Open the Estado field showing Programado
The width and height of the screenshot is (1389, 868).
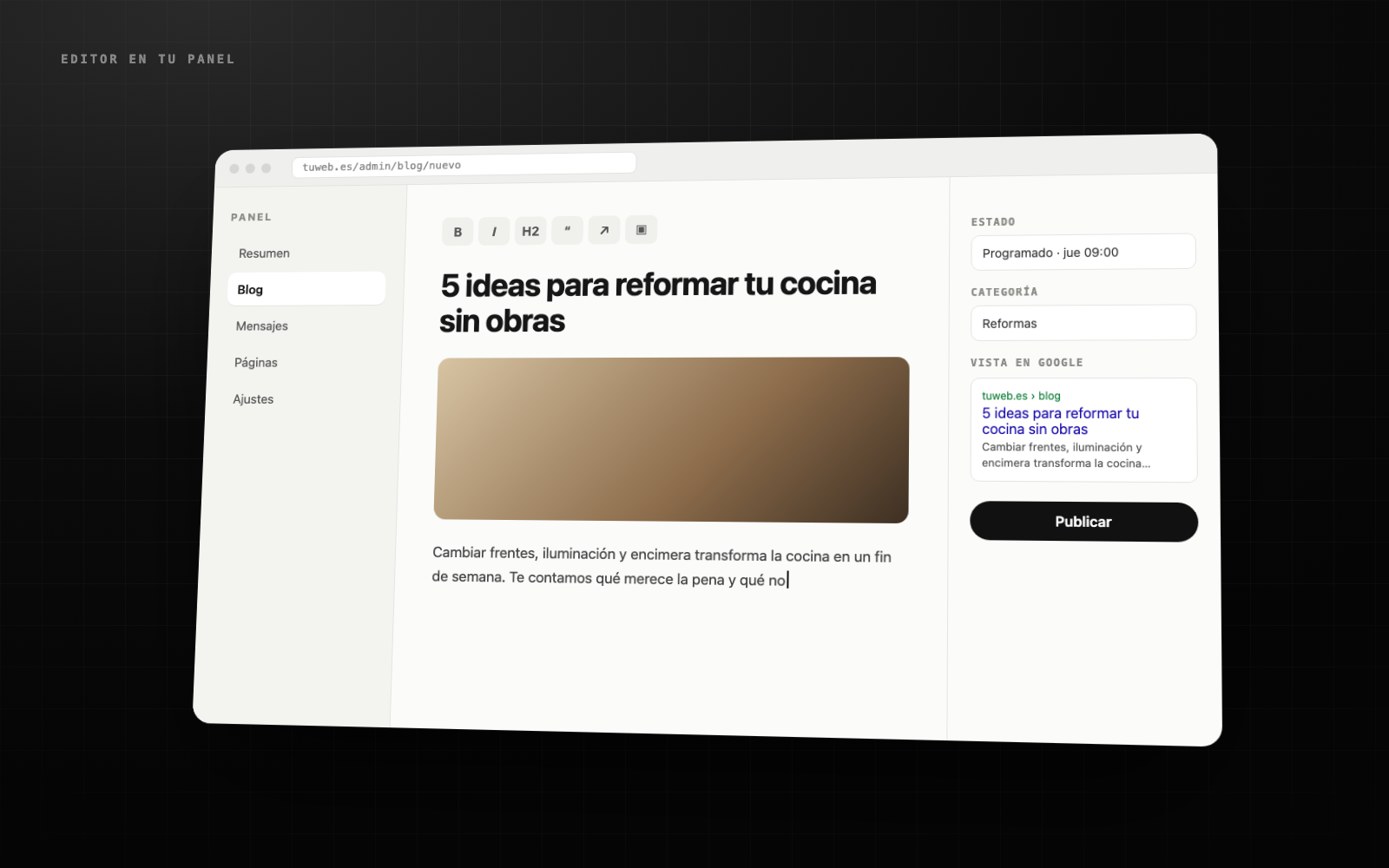pos(1083,252)
